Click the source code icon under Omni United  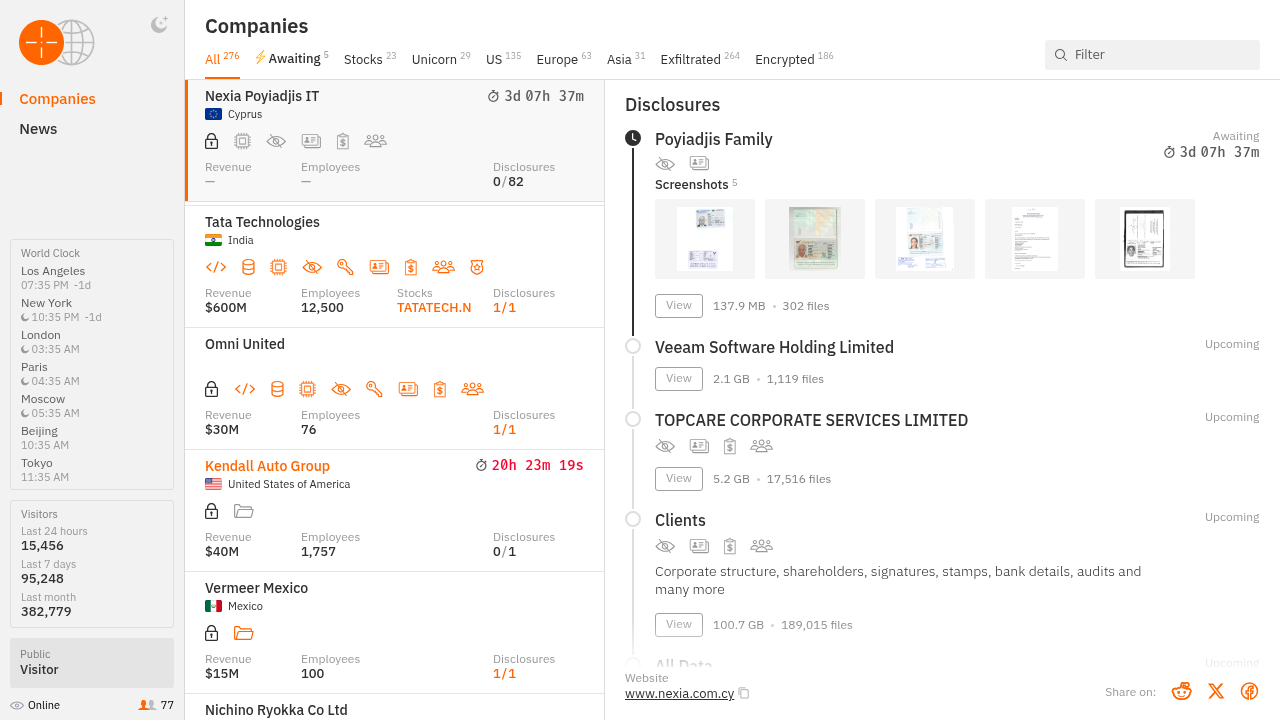(x=245, y=389)
